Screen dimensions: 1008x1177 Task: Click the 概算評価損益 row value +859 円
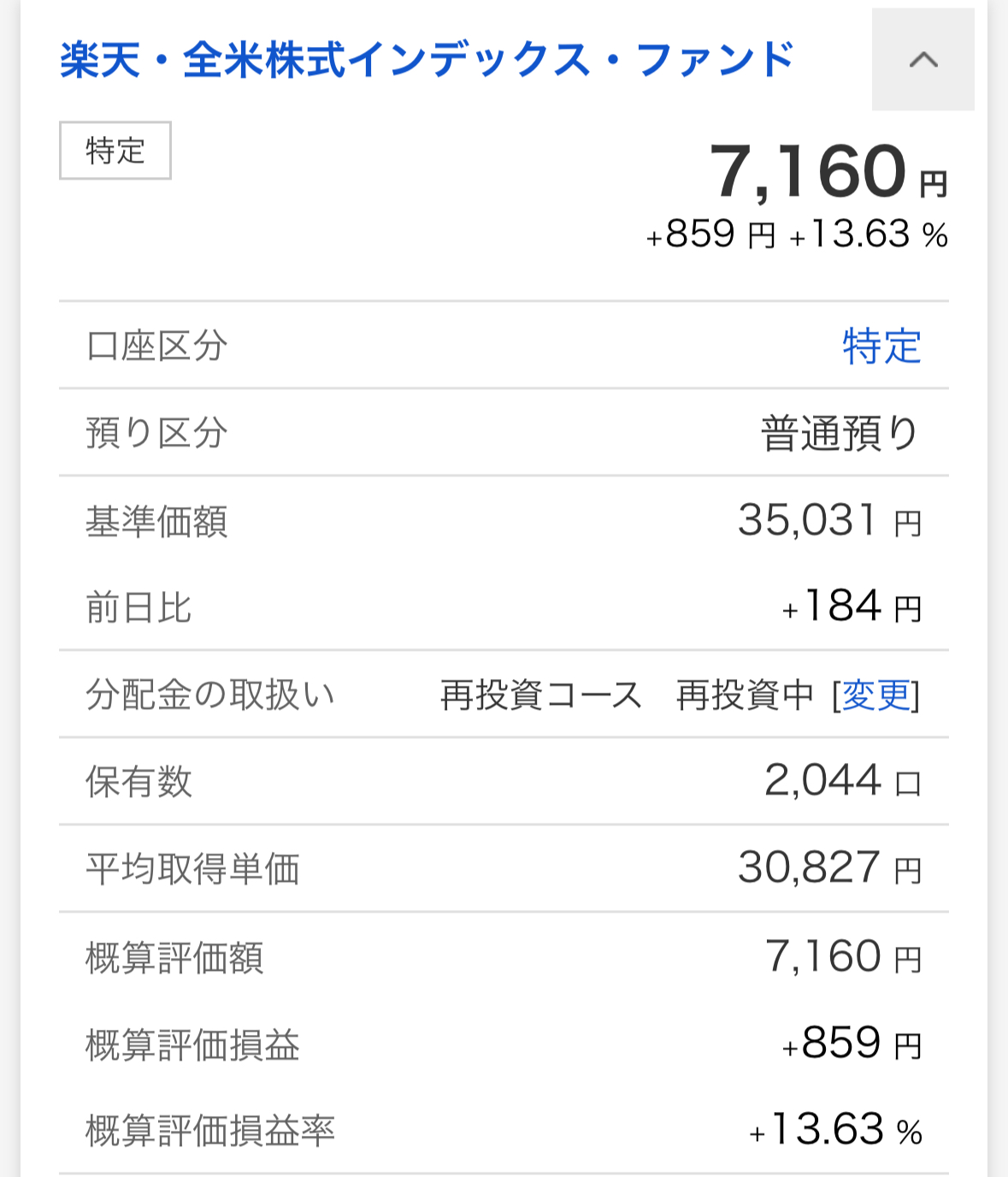852,1044
